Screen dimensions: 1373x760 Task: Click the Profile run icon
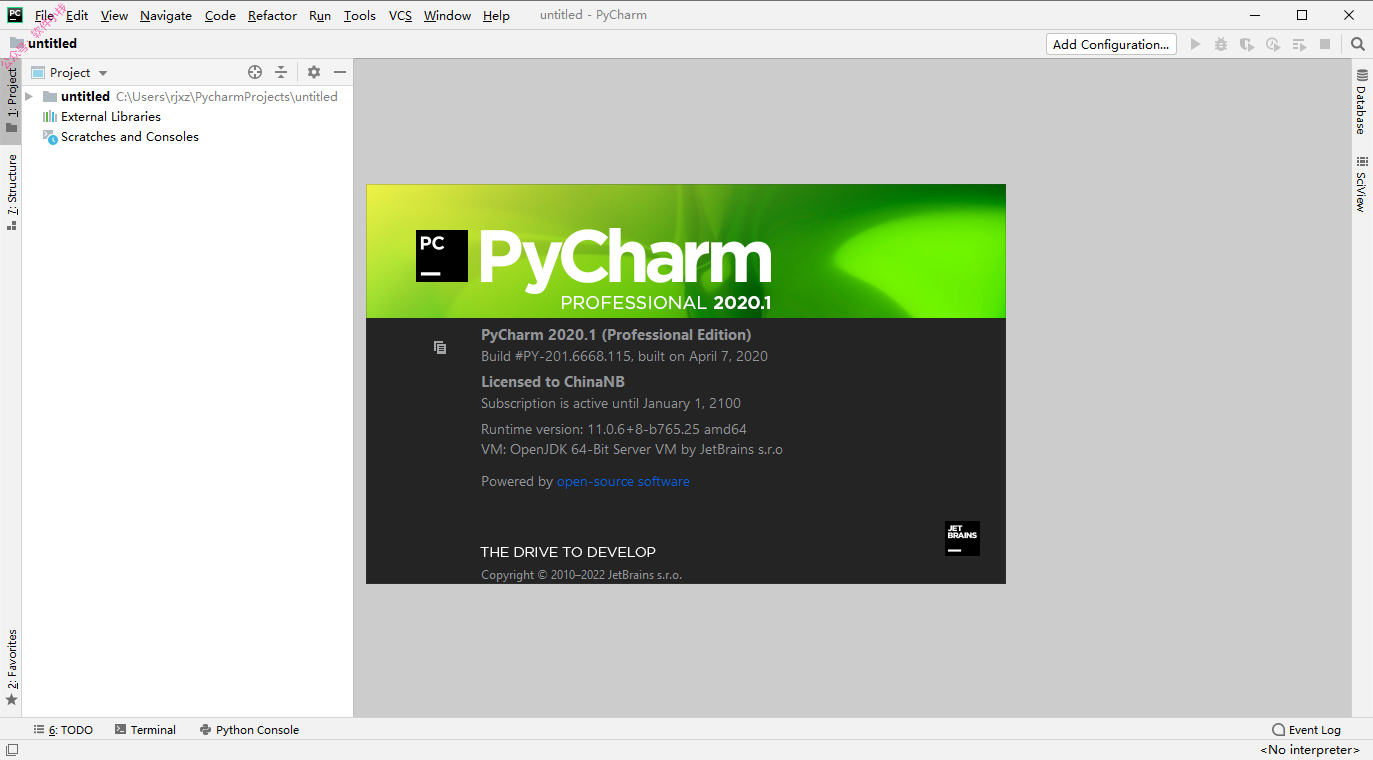coord(1273,44)
